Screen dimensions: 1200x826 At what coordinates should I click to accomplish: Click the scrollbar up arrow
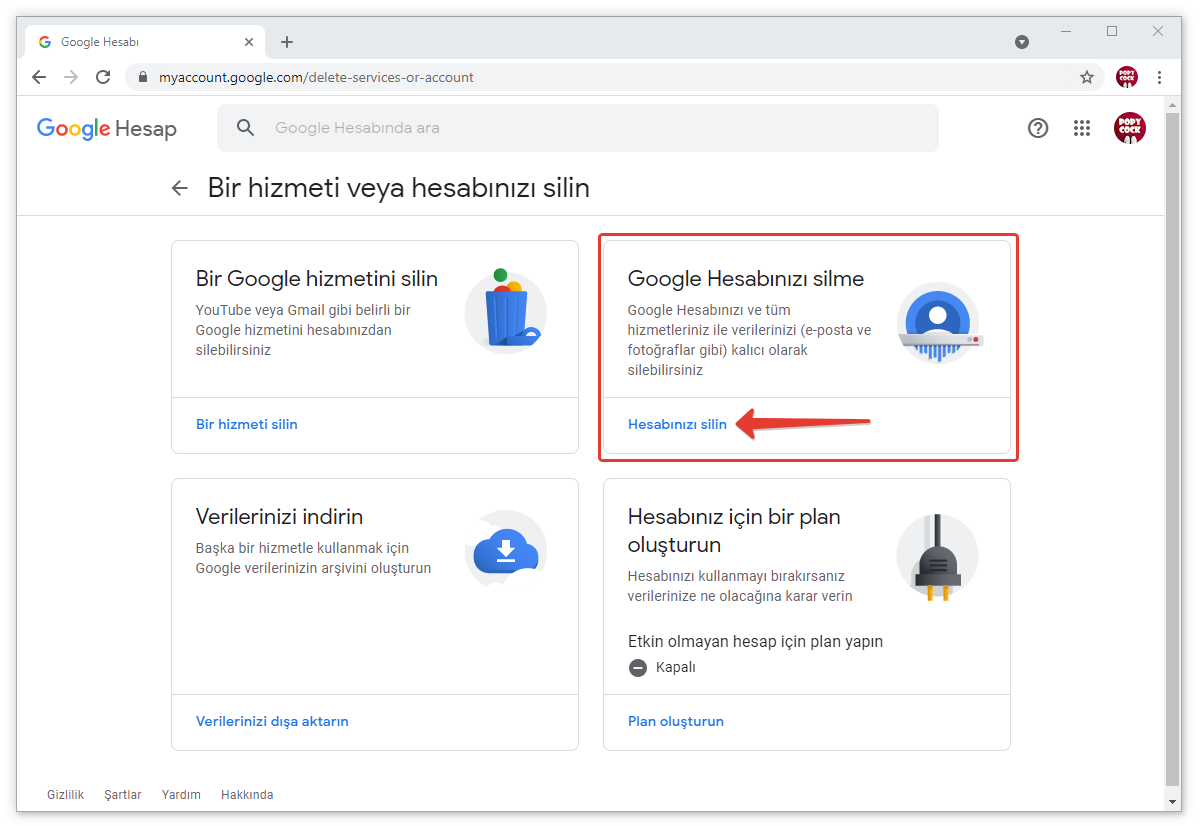click(1173, 104)
